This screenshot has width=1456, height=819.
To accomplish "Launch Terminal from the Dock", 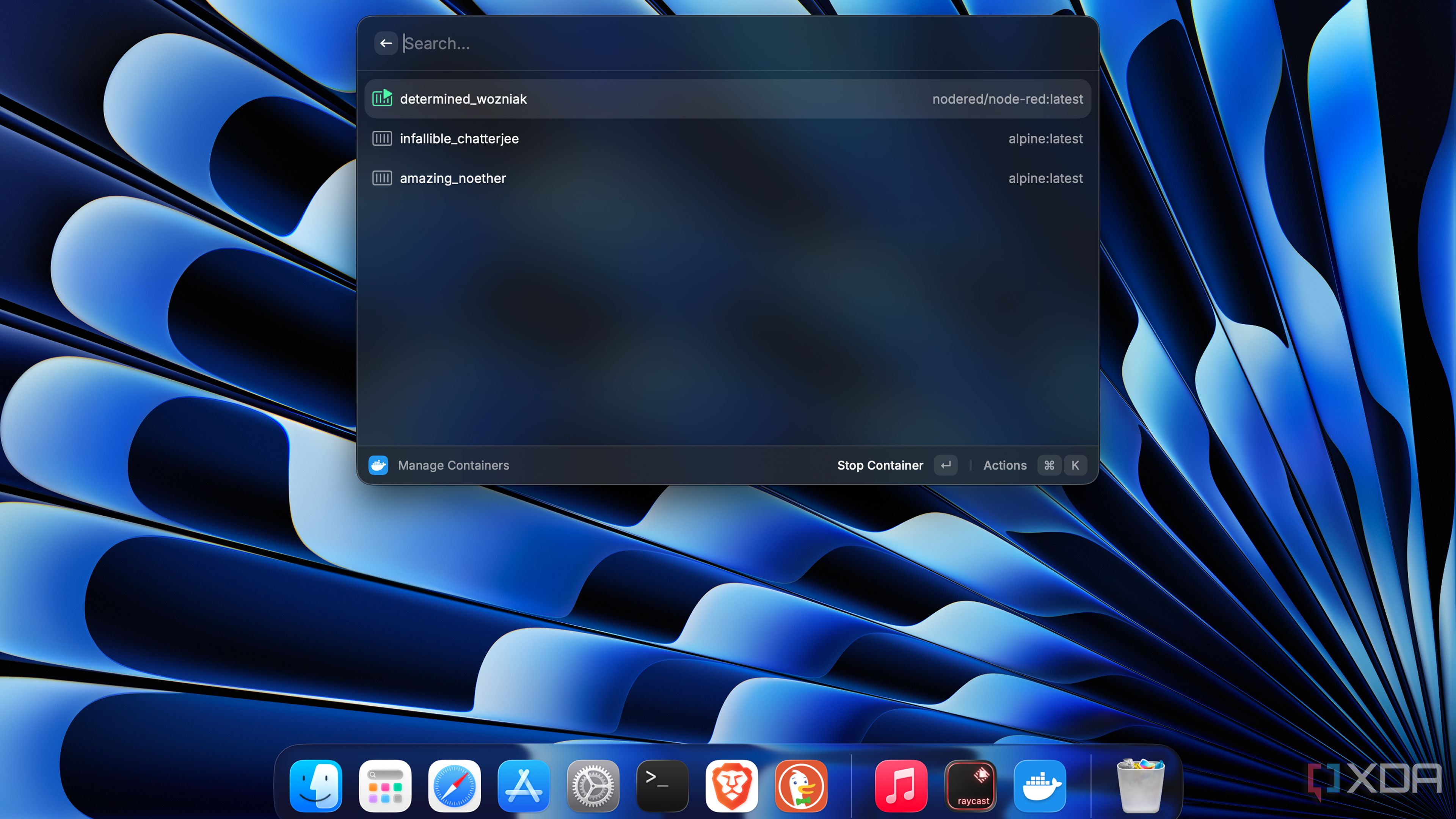I will click(x=662, y=786).
